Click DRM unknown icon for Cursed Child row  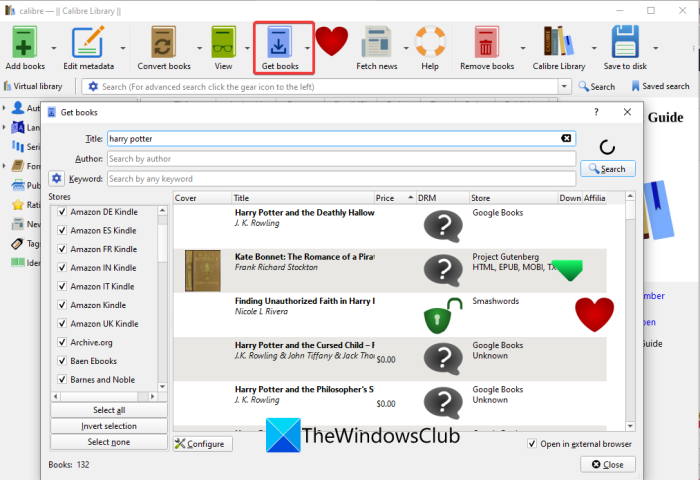click(x=443, y=359)
